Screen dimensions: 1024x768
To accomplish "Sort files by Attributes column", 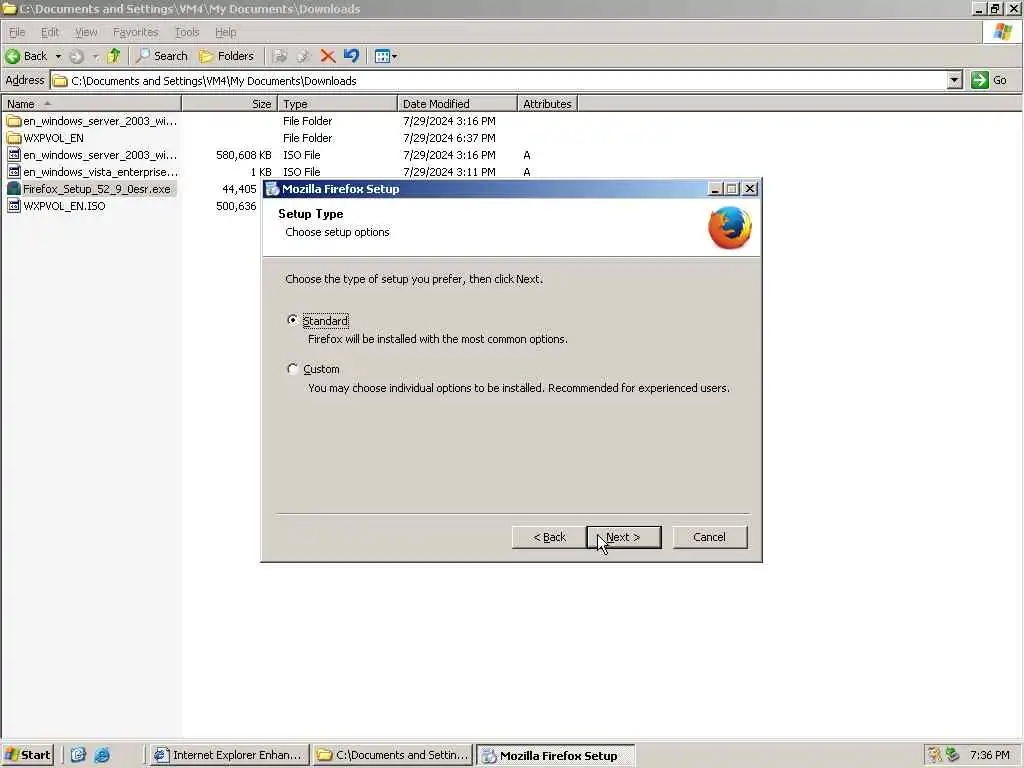I will [547, 104].
